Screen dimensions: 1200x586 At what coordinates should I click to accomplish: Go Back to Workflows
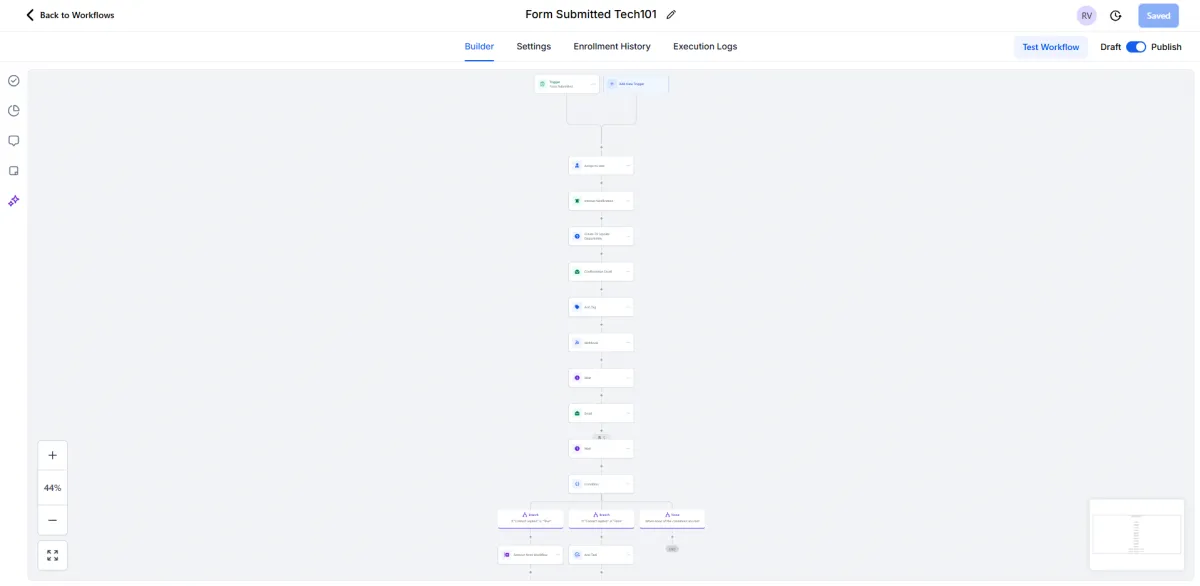70,15
